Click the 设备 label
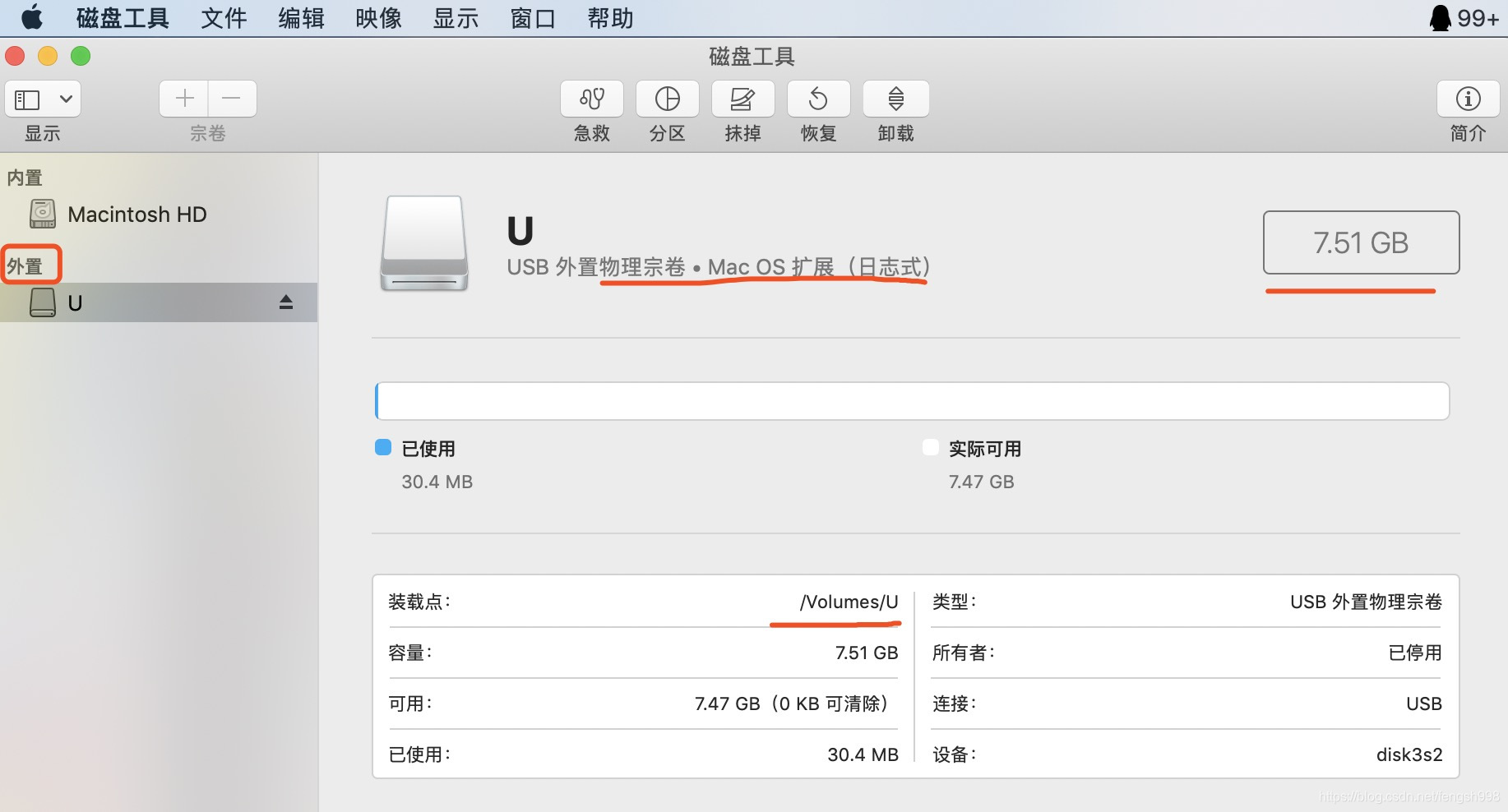 click(x=954, y=754)
